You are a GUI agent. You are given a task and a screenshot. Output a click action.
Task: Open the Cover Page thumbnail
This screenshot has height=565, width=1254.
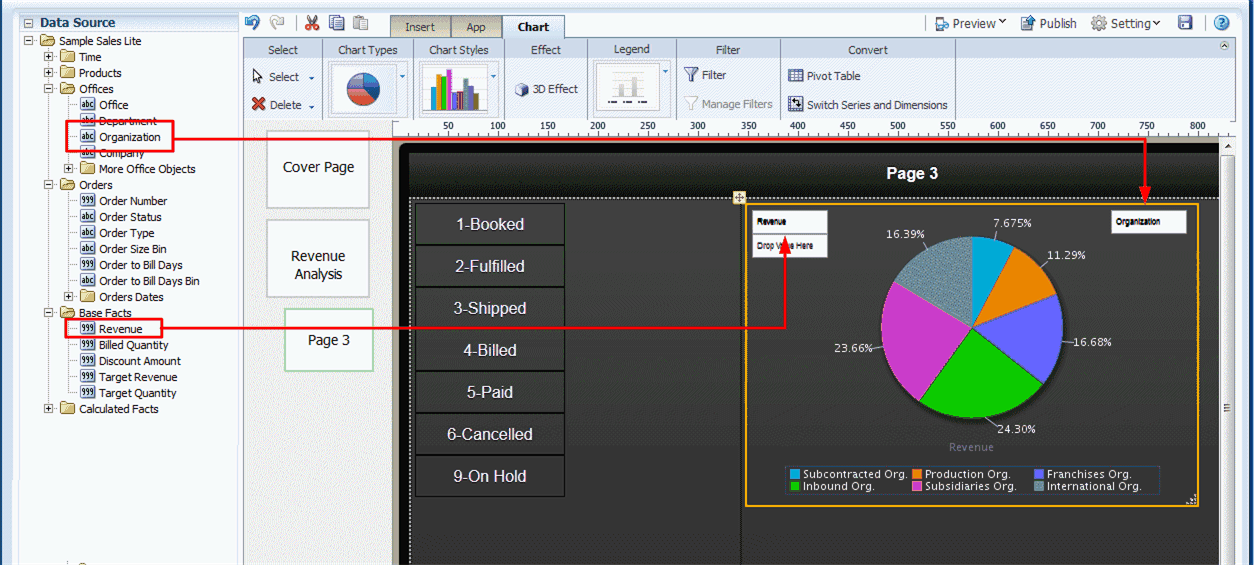click(x=318, y=168)
